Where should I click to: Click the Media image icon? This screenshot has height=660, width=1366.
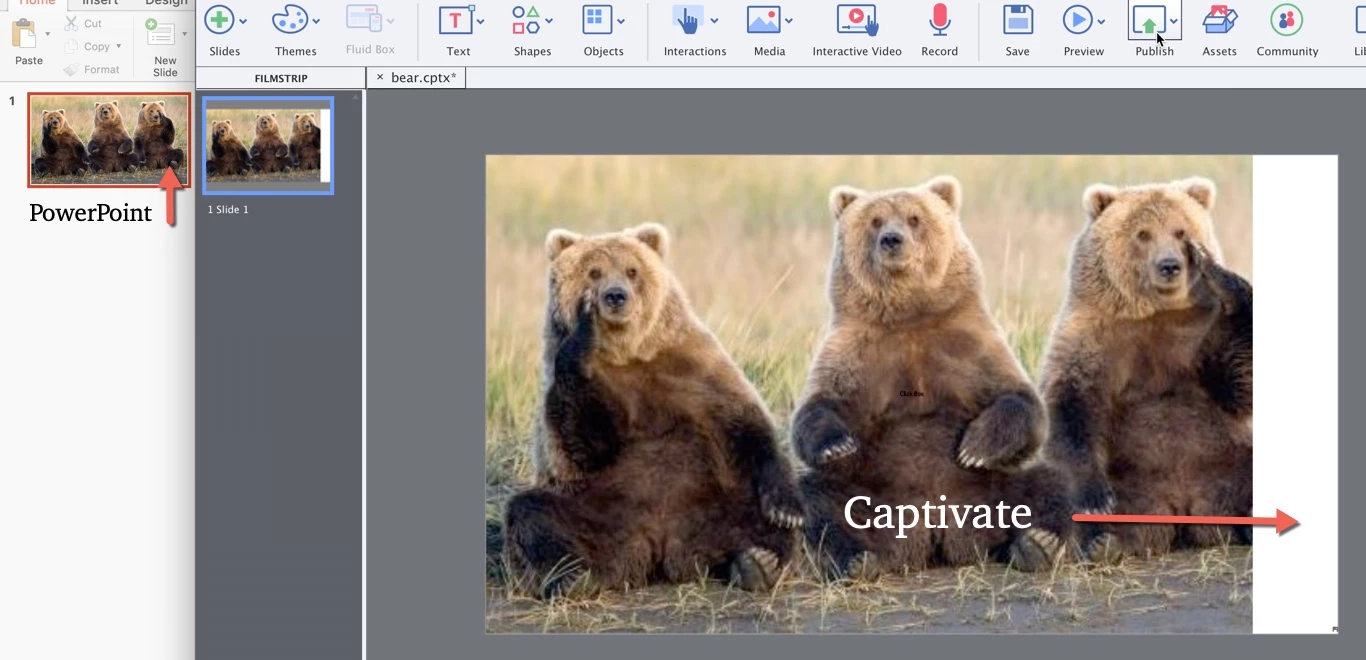[x=764, y=20]
